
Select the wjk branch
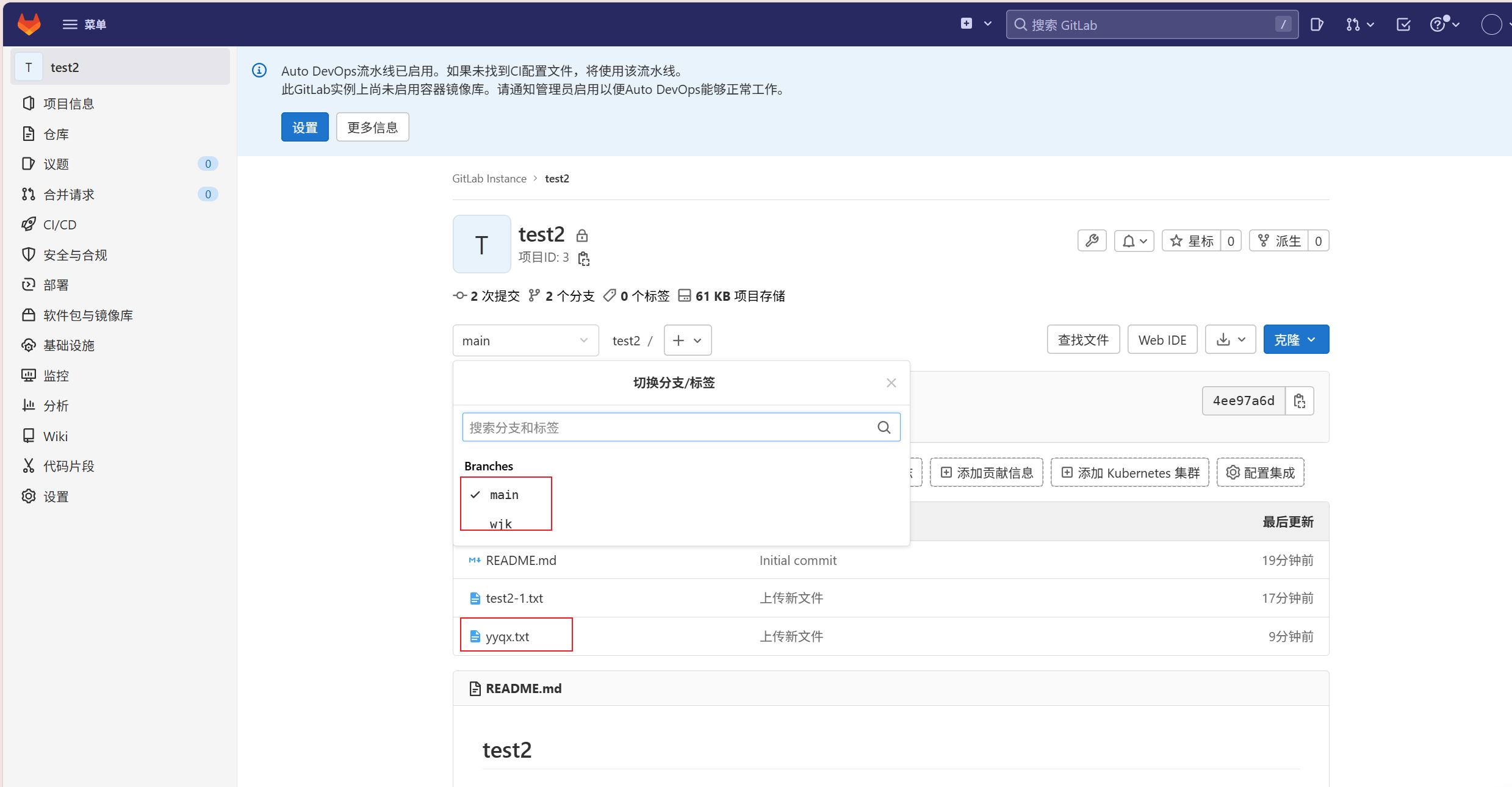(501, 523)
